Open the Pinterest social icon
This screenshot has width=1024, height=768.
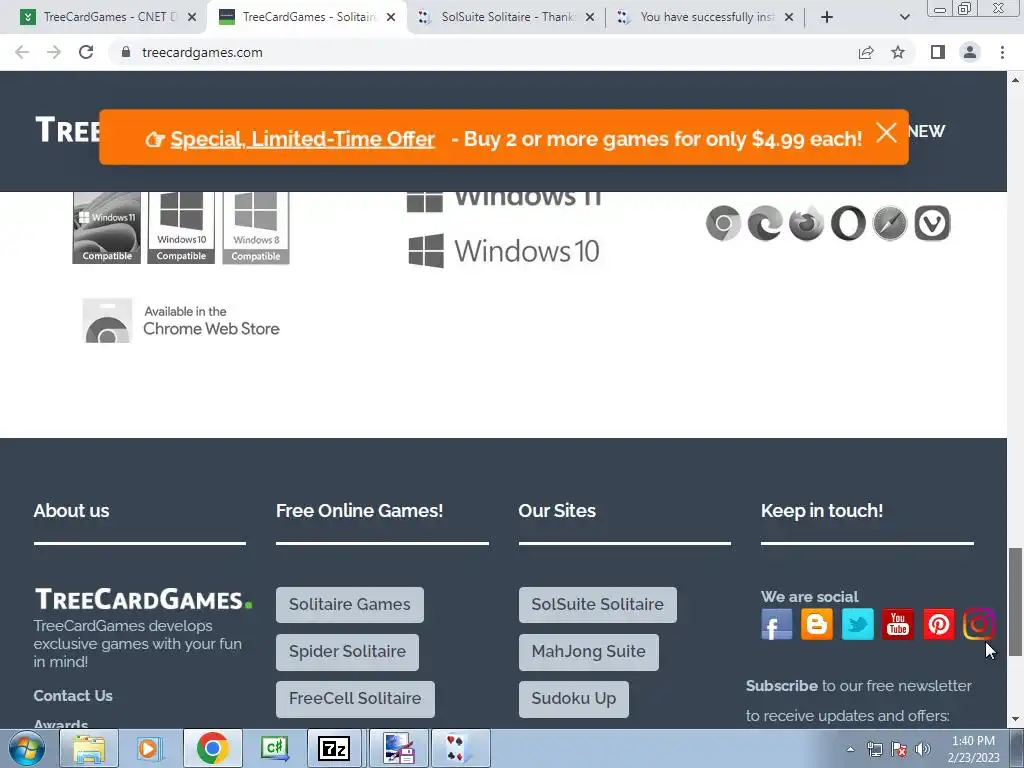[x=938, y=624]
